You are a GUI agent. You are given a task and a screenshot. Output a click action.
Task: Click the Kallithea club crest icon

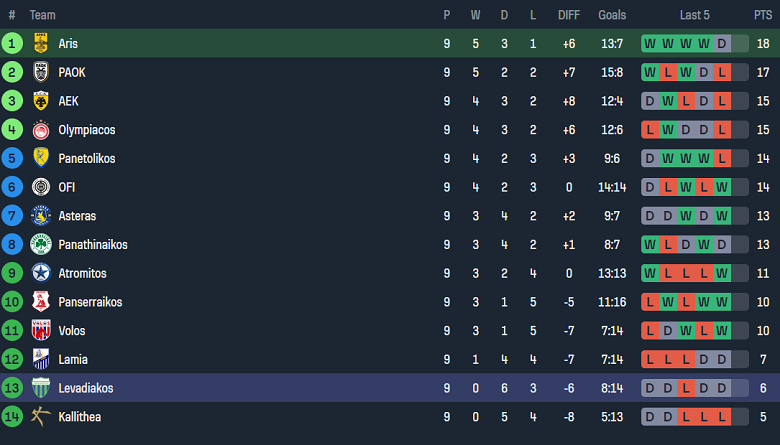[x=41, y=417]
